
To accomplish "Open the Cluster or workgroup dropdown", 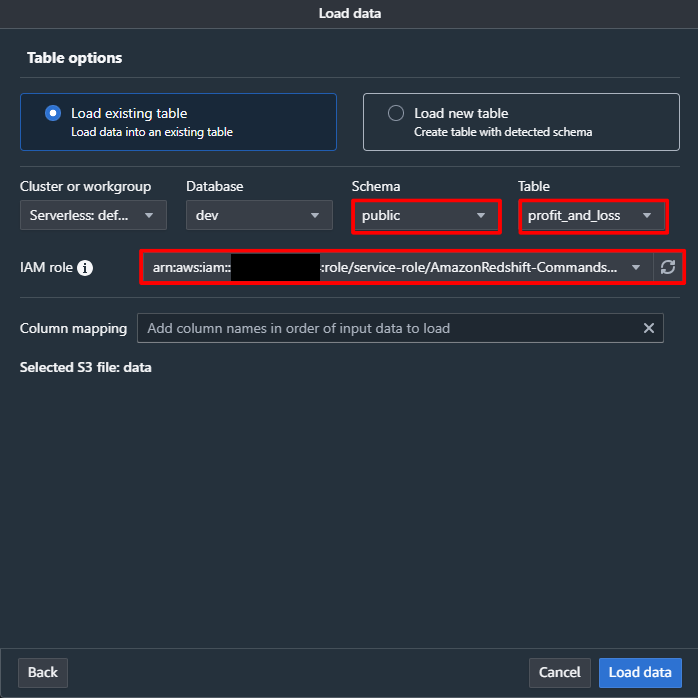I will click(x=93, y=215).
